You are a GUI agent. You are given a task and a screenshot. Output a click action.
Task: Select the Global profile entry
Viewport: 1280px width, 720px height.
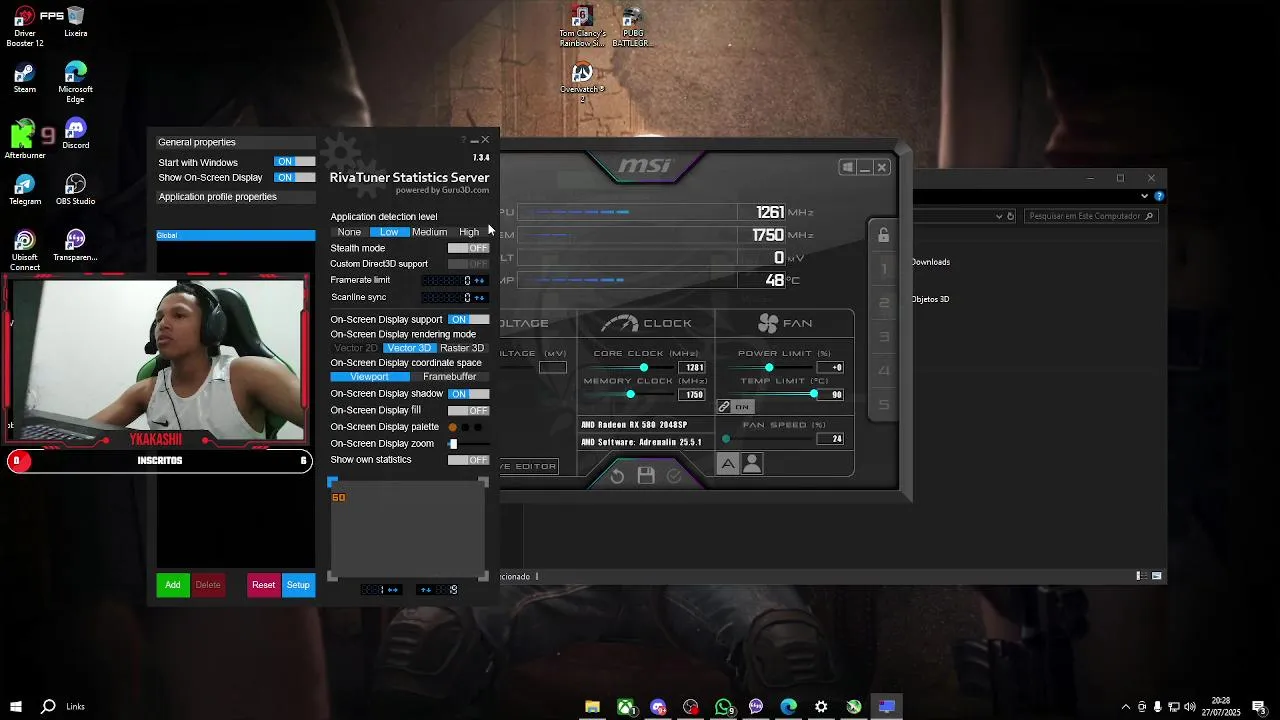(236, 236)
